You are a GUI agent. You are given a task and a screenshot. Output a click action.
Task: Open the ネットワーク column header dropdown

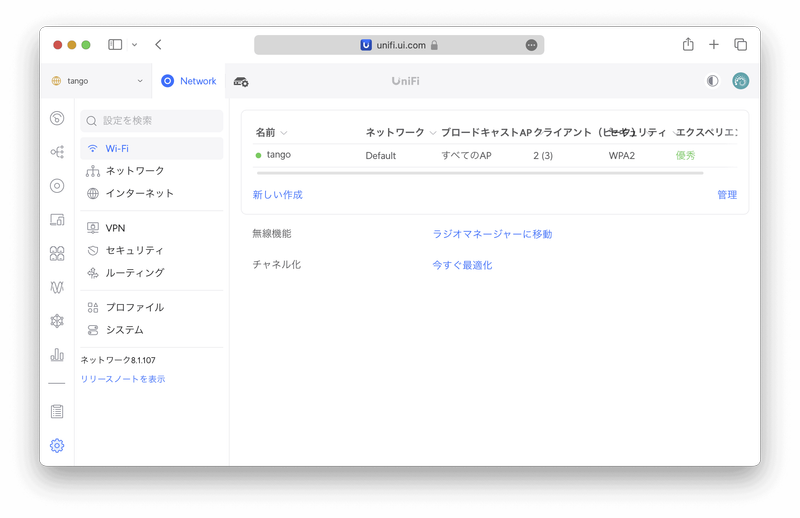click(432, 132)
